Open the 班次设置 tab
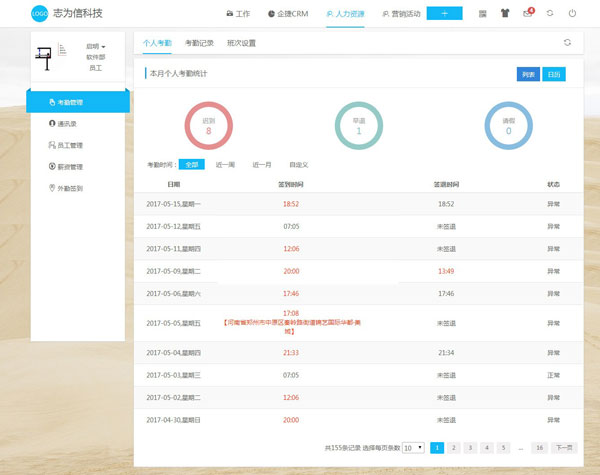The width and height of the screenshot is (600, 475). (241, 44)
